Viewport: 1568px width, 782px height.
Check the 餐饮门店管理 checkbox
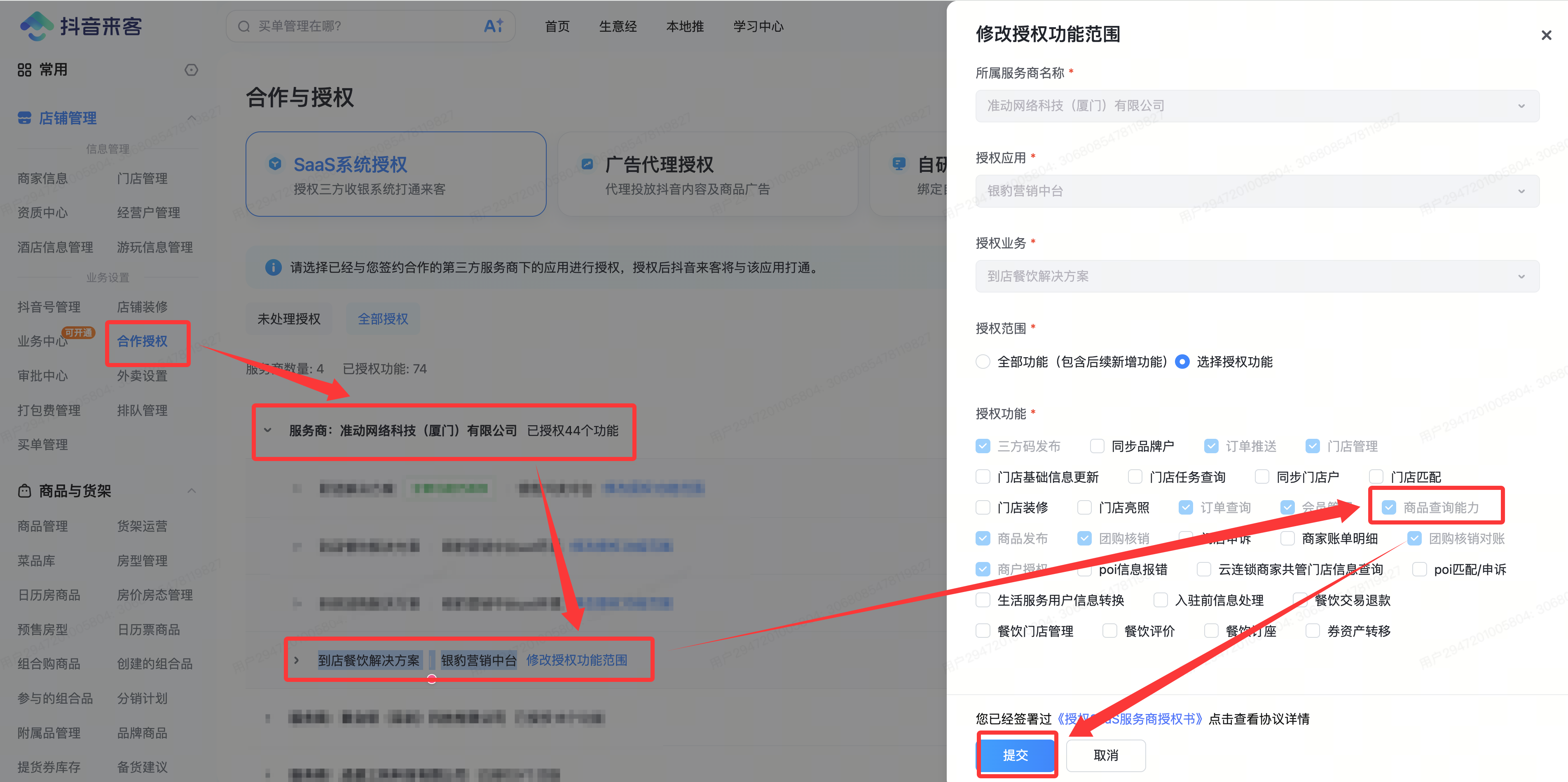point(983,631)
